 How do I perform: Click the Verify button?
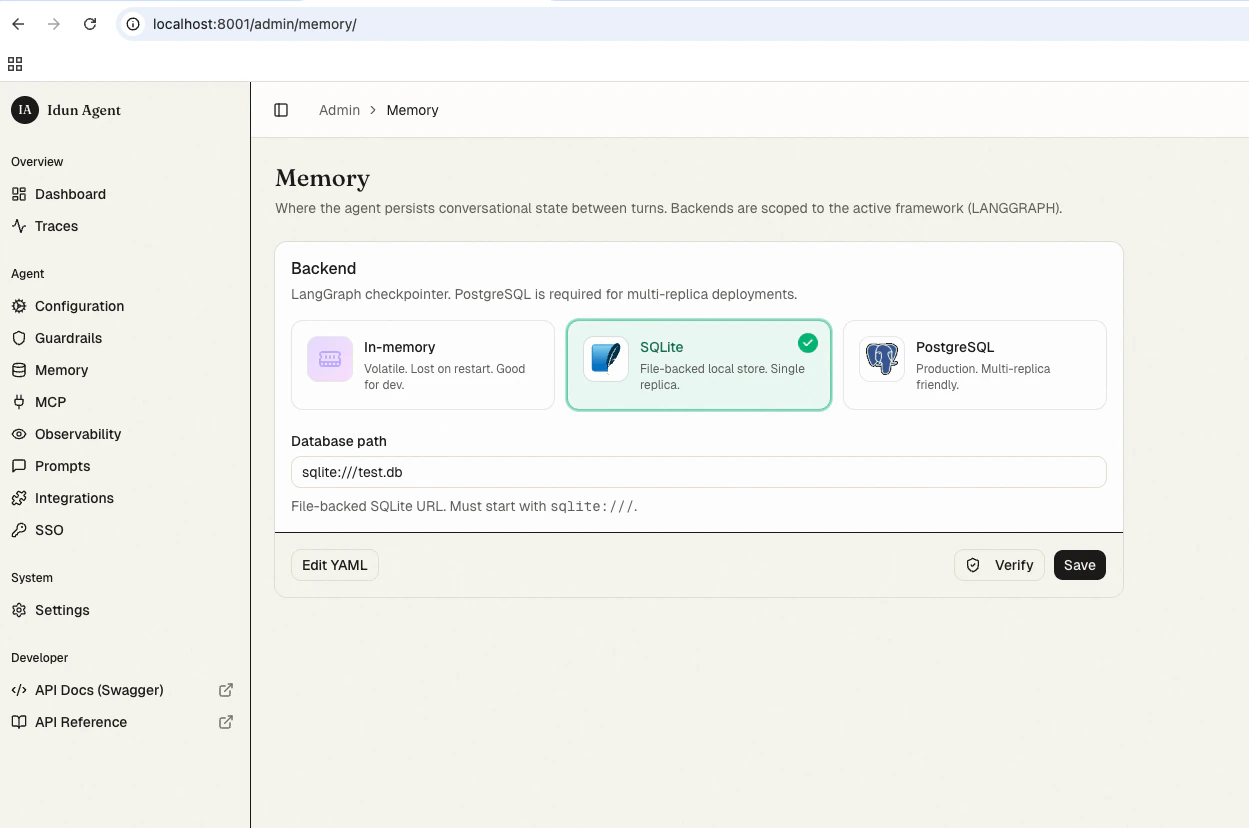click(x=1000, y=565)
